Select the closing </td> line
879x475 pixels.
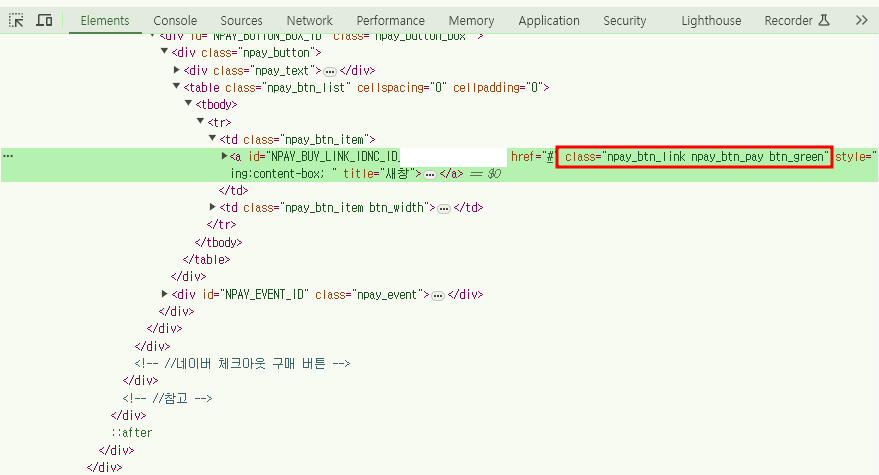[x=233, y=191]
